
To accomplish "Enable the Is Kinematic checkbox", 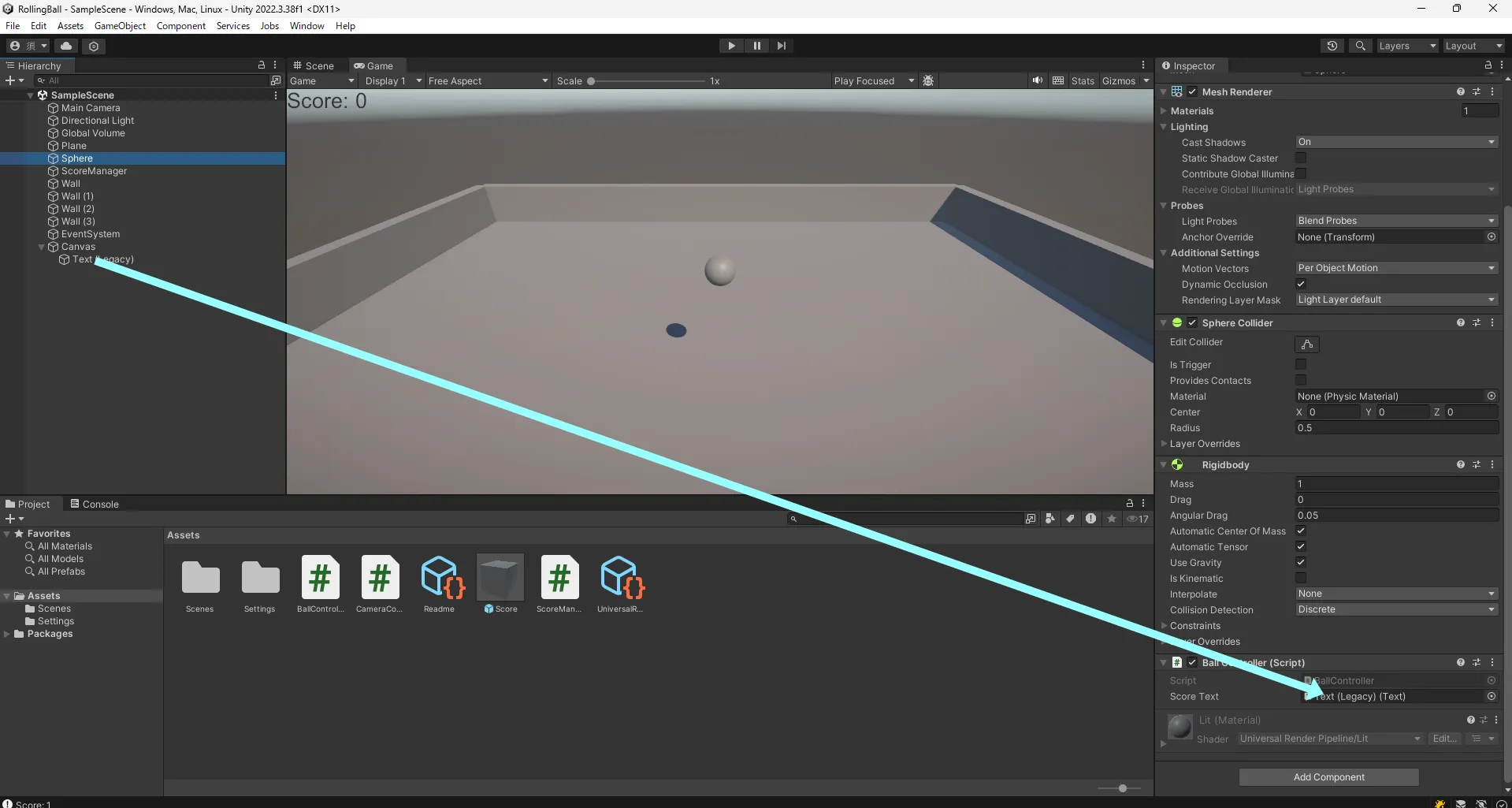I will click(1301, 578).
